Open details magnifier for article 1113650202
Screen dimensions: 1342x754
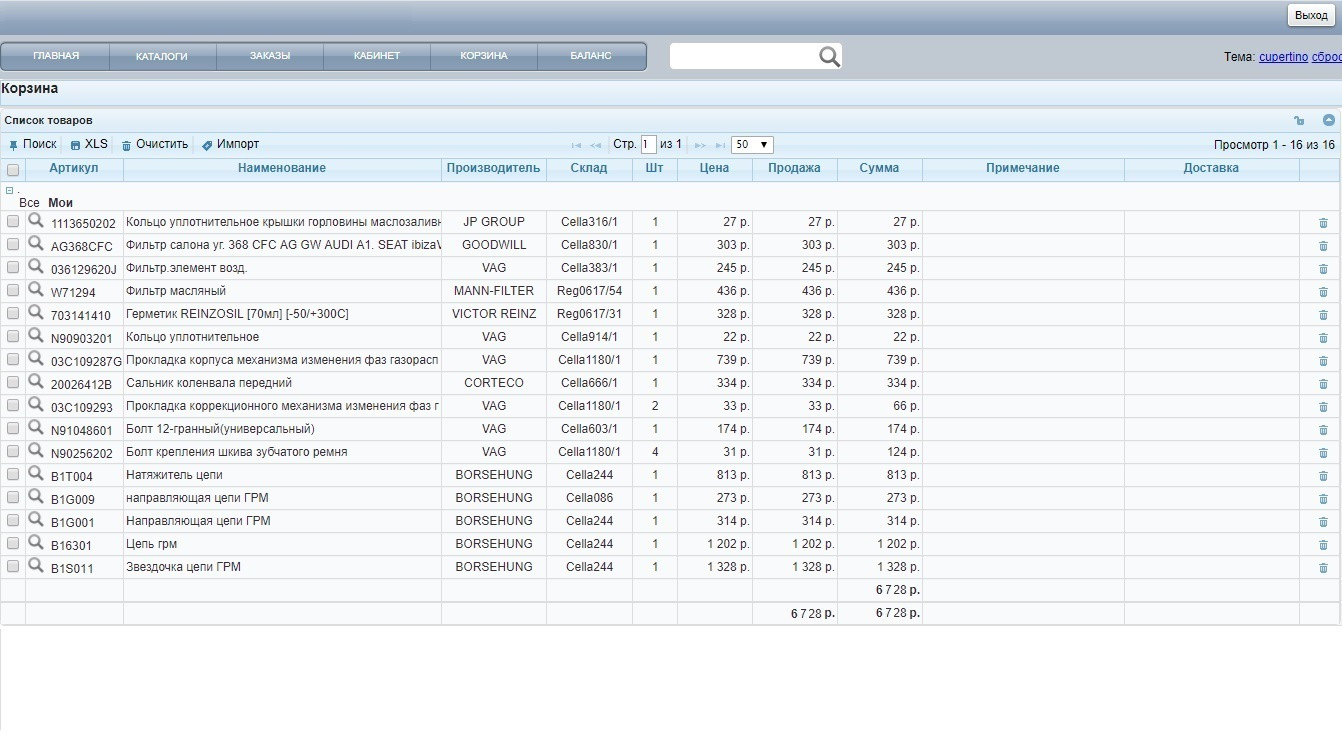coord(35,220)
